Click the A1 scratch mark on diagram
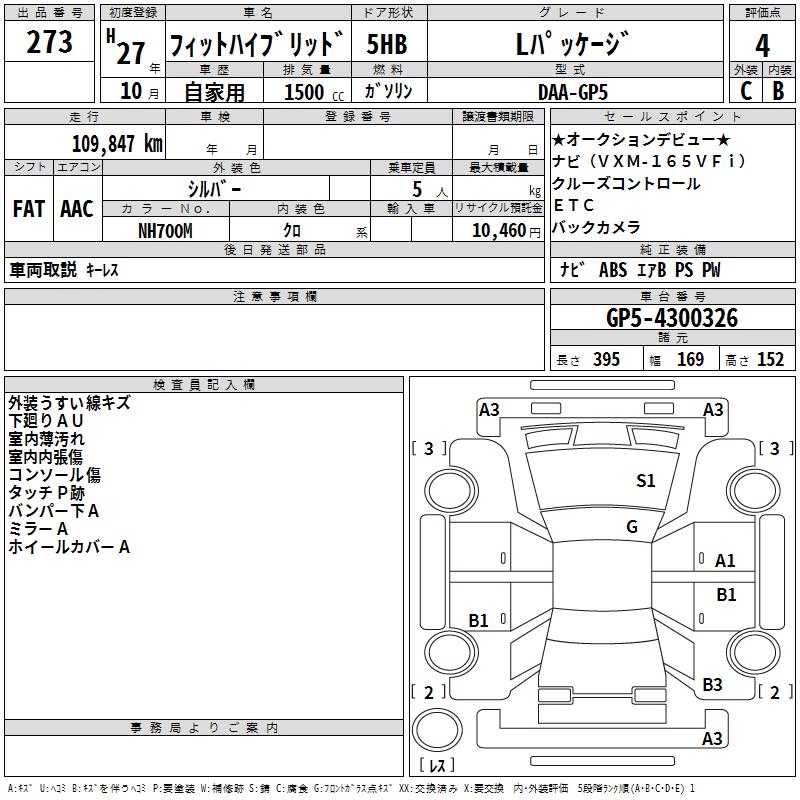800x800 pixels. 725,561
